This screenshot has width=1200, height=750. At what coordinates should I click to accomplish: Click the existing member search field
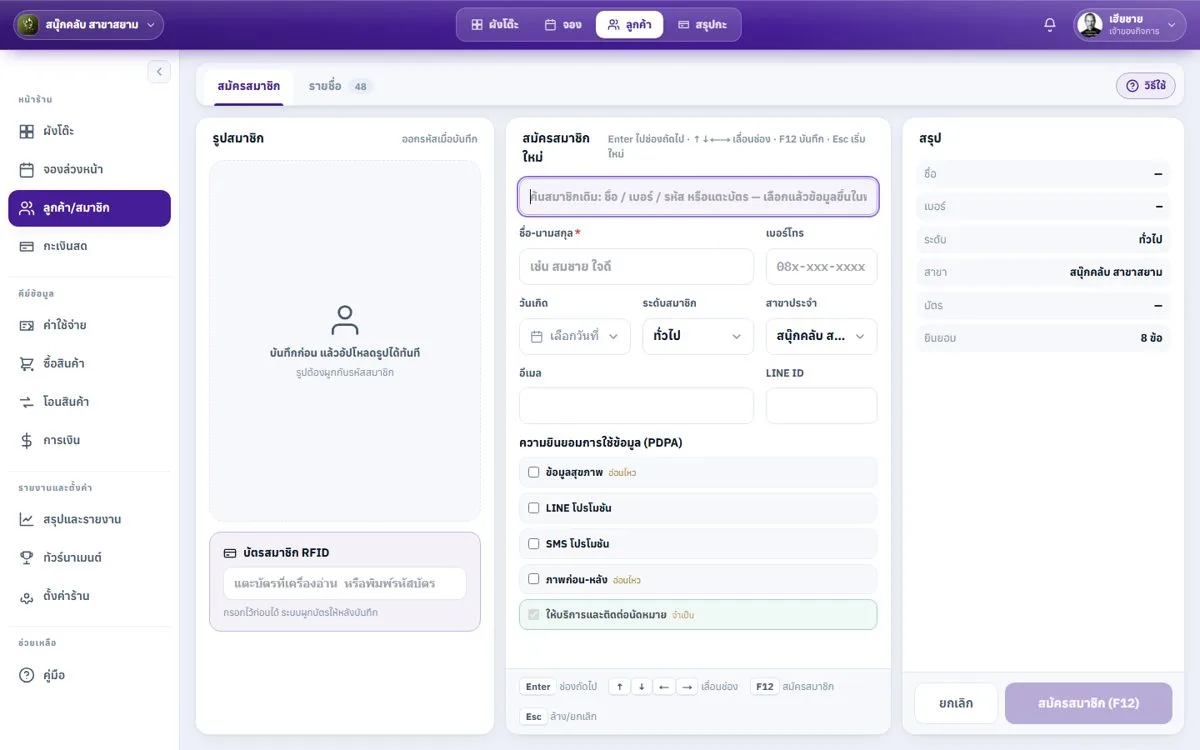pos(698,197)
